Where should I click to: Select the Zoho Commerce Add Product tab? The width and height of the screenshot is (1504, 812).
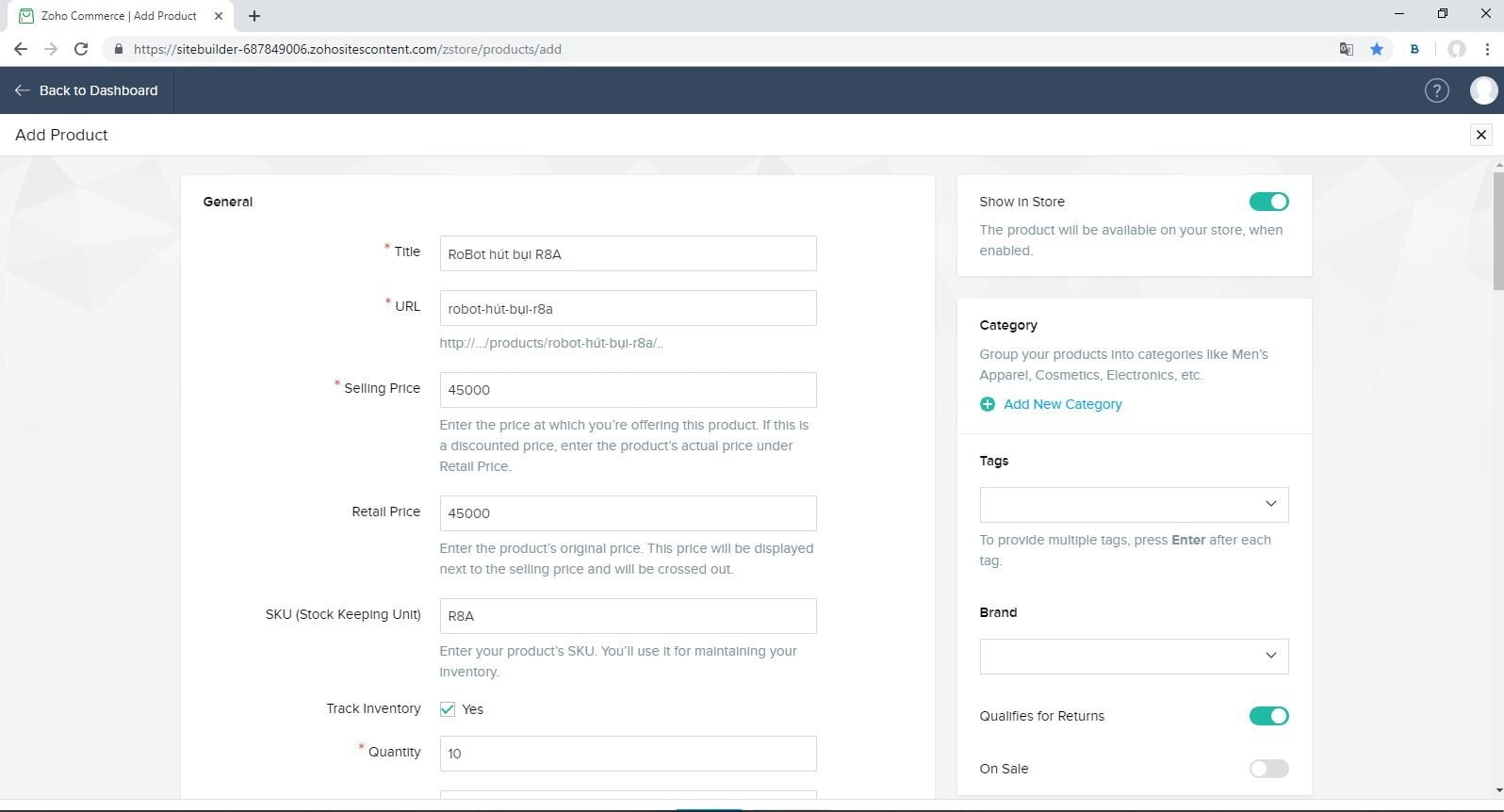coord(119,16)
